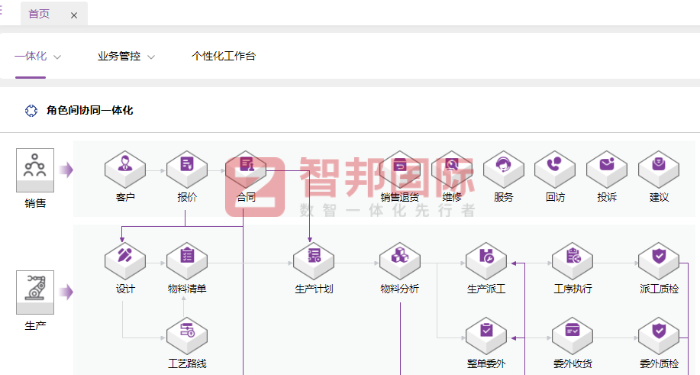
Task: Expand the 一体化 dropdown chevron
Action: pos(57,57)
